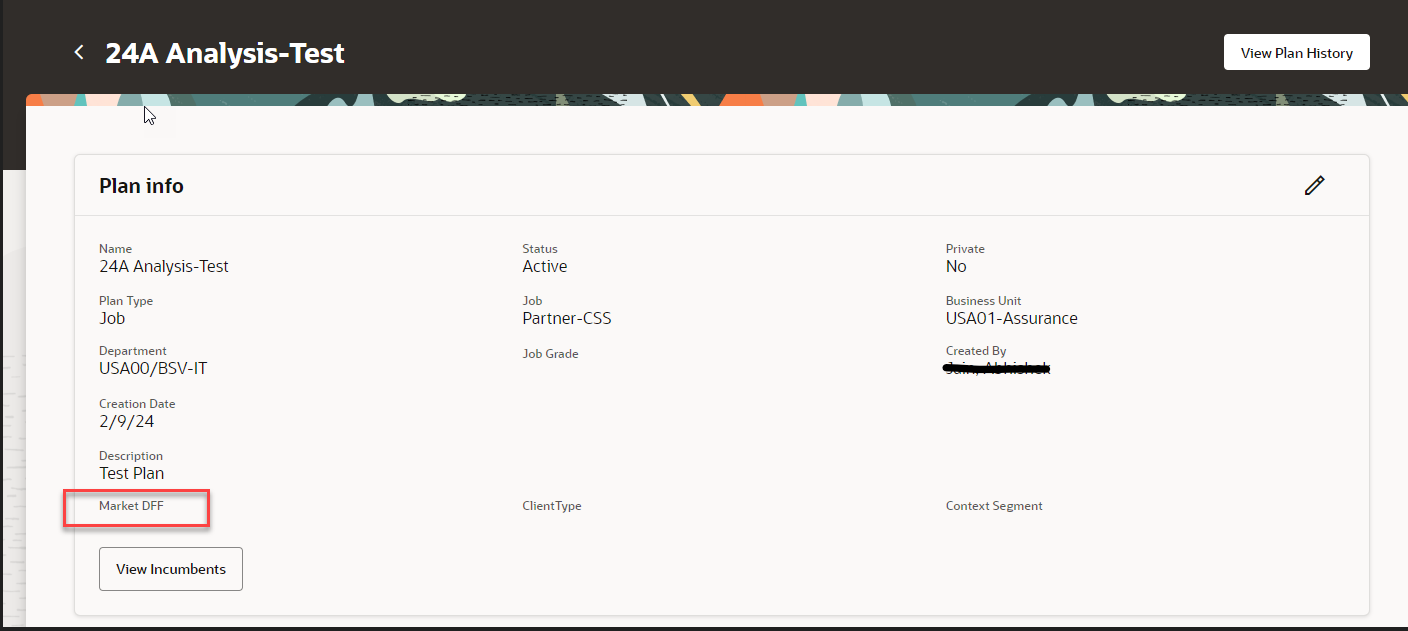Click the Private field value No
Screen dimensions: 1408x631
[956, 266]
